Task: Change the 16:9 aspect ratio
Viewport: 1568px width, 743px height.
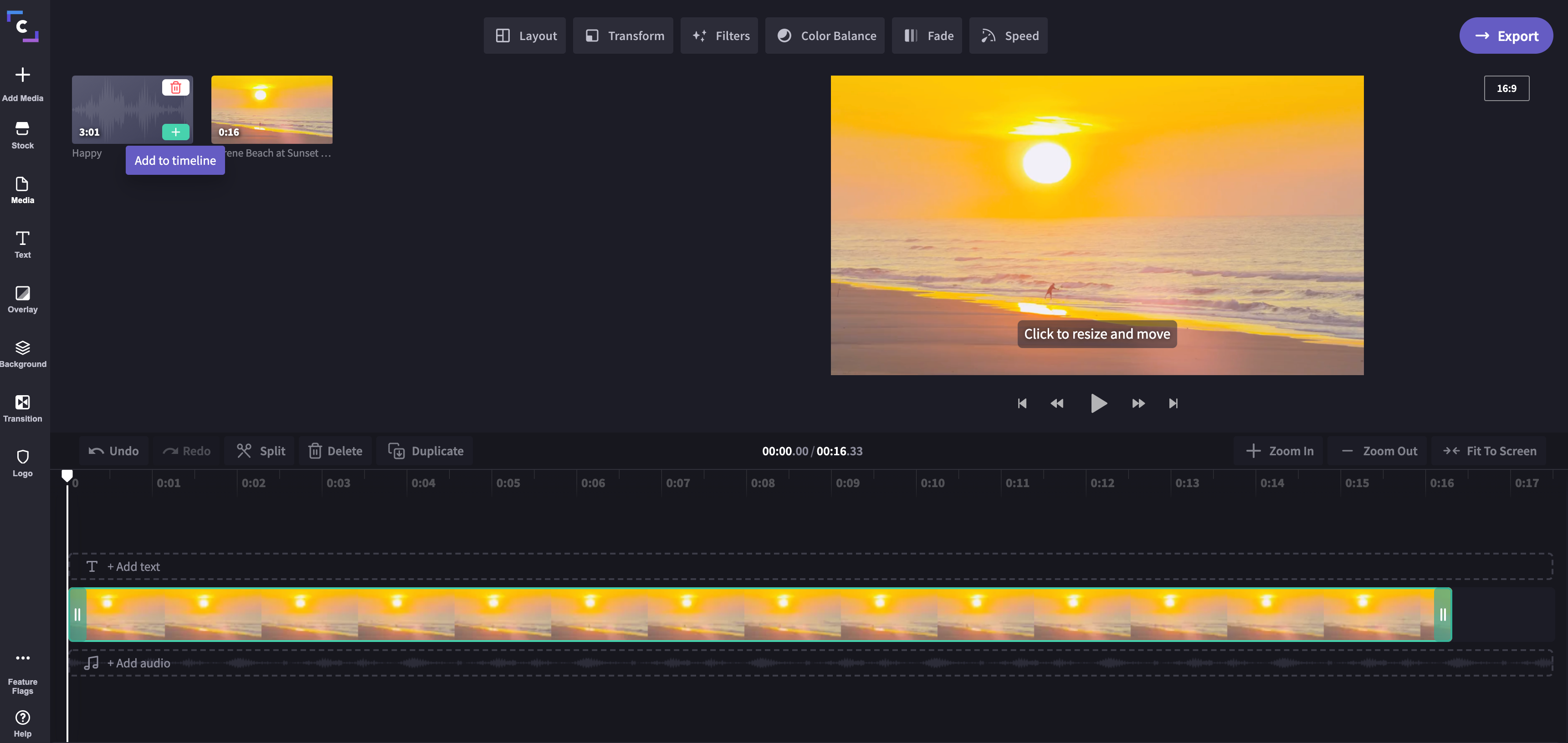Action: point(1507,88)
